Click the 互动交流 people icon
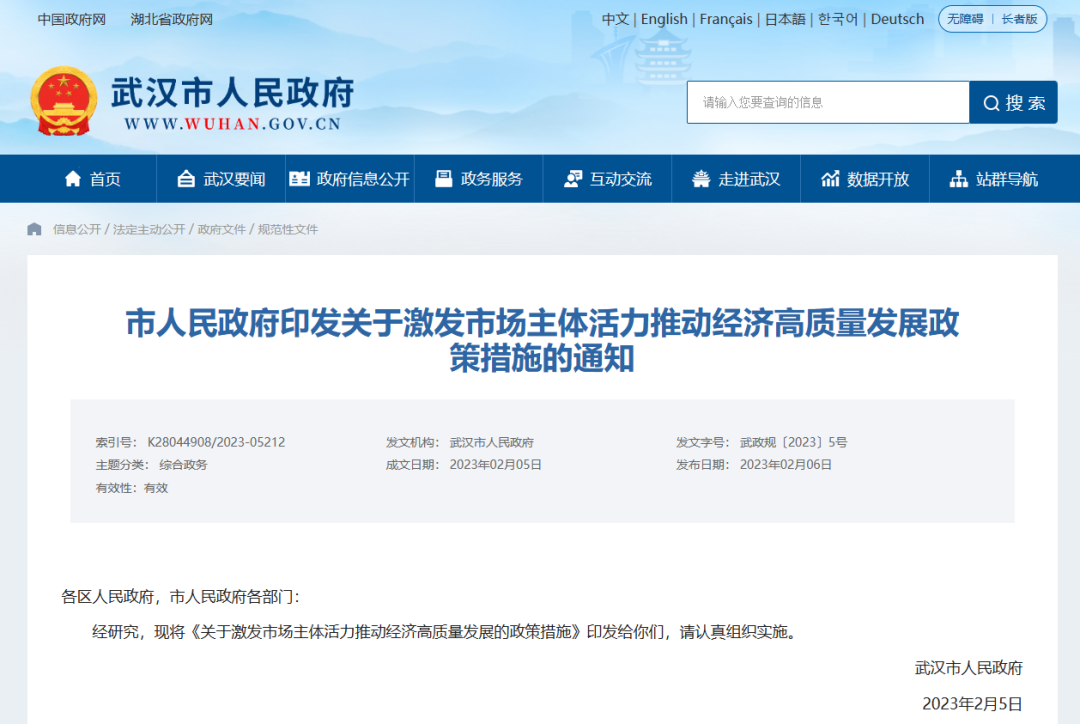The width and height of the screenshot is (1080, 724). 572,179
